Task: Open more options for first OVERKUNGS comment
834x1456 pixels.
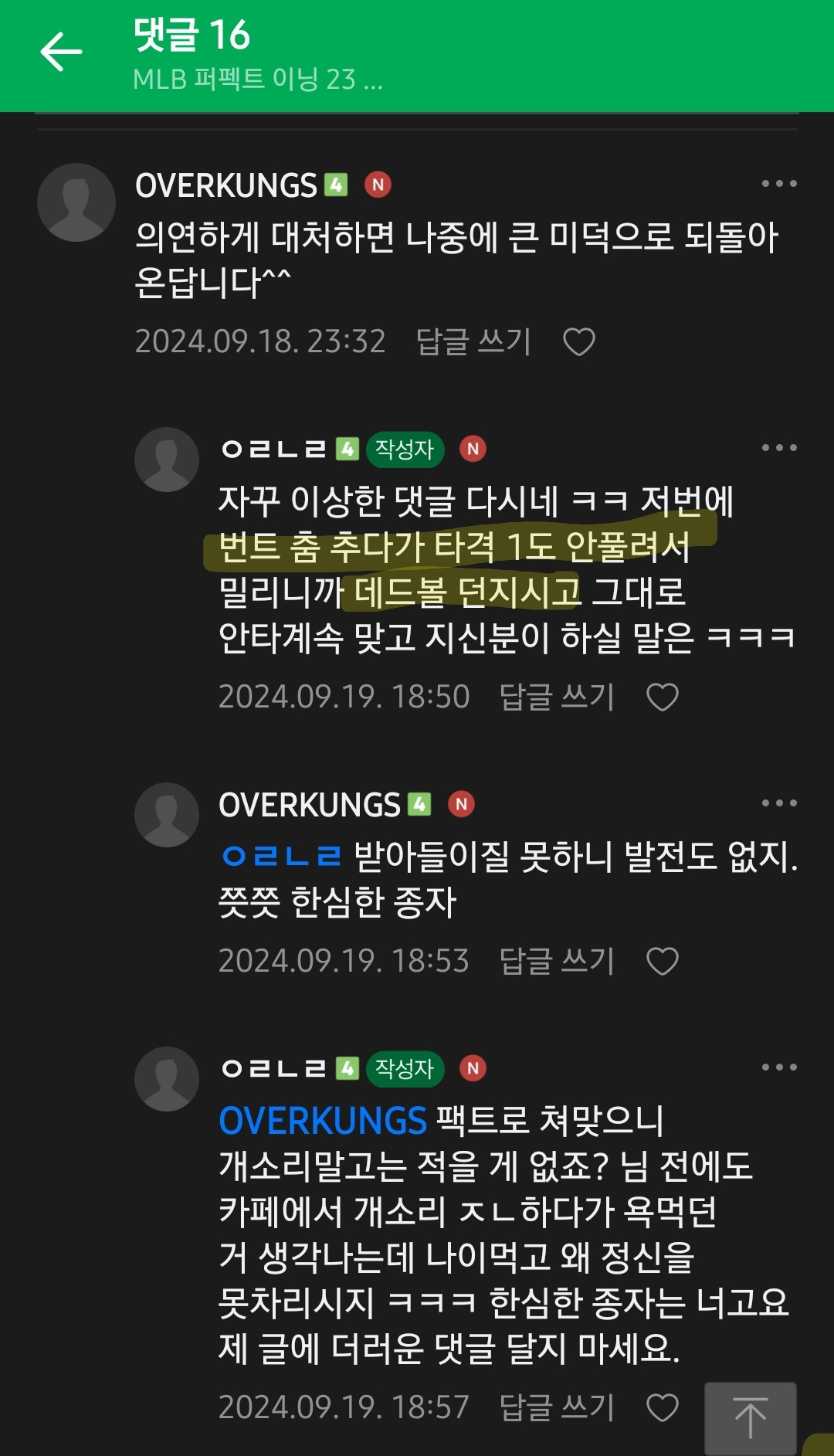Action: 779,184
